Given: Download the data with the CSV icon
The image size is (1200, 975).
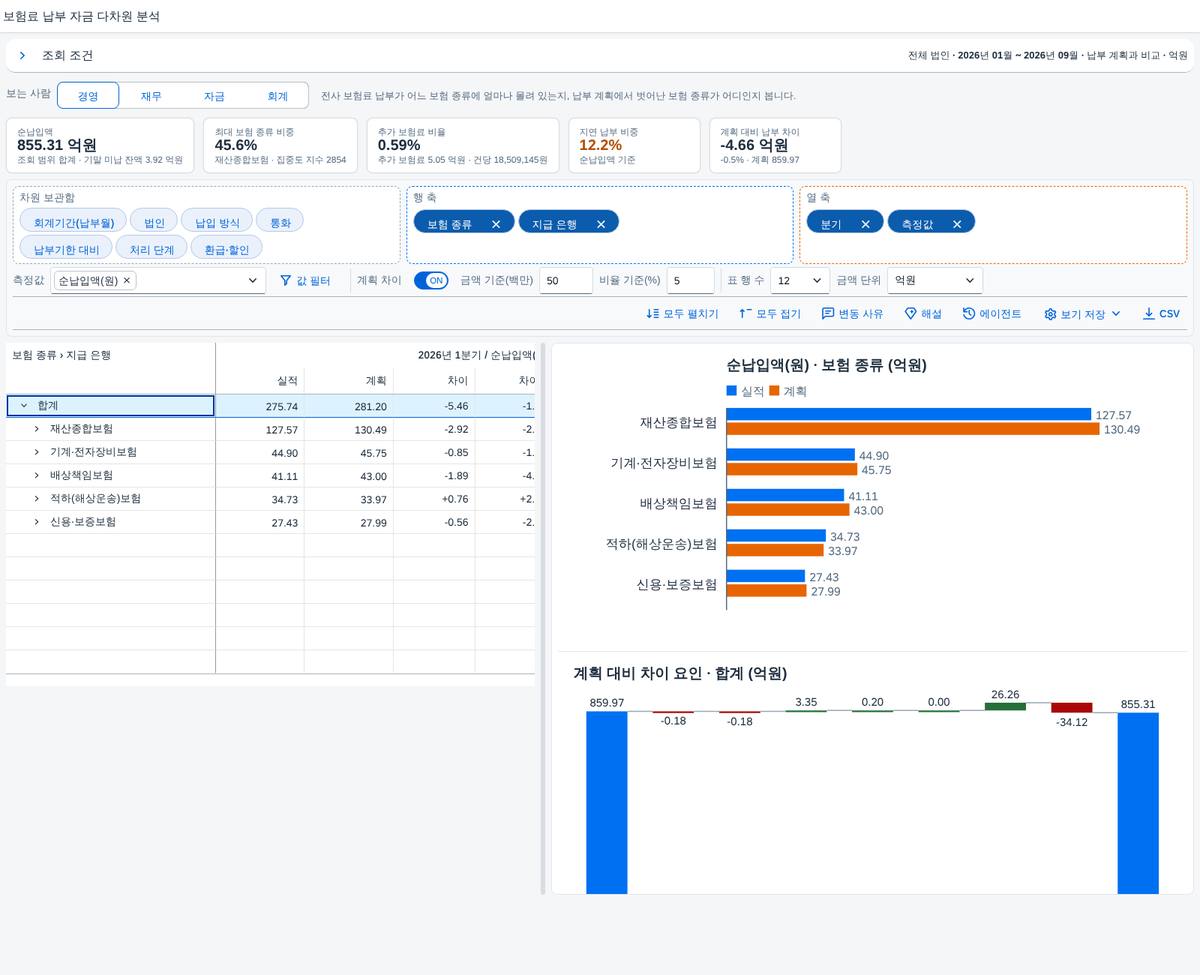Looking at the screenshot, I should pyautogui.click(x=1161, y=314).
